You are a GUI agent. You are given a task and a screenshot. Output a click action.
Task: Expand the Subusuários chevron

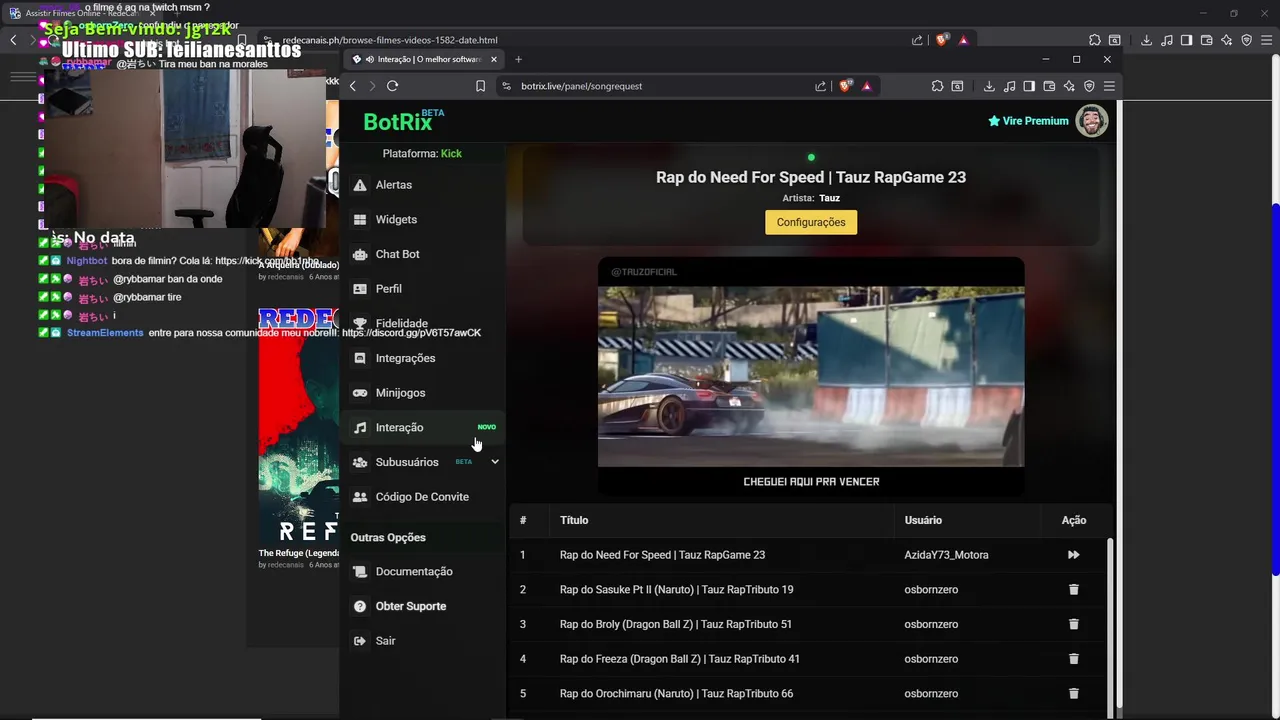pos(494,462)
